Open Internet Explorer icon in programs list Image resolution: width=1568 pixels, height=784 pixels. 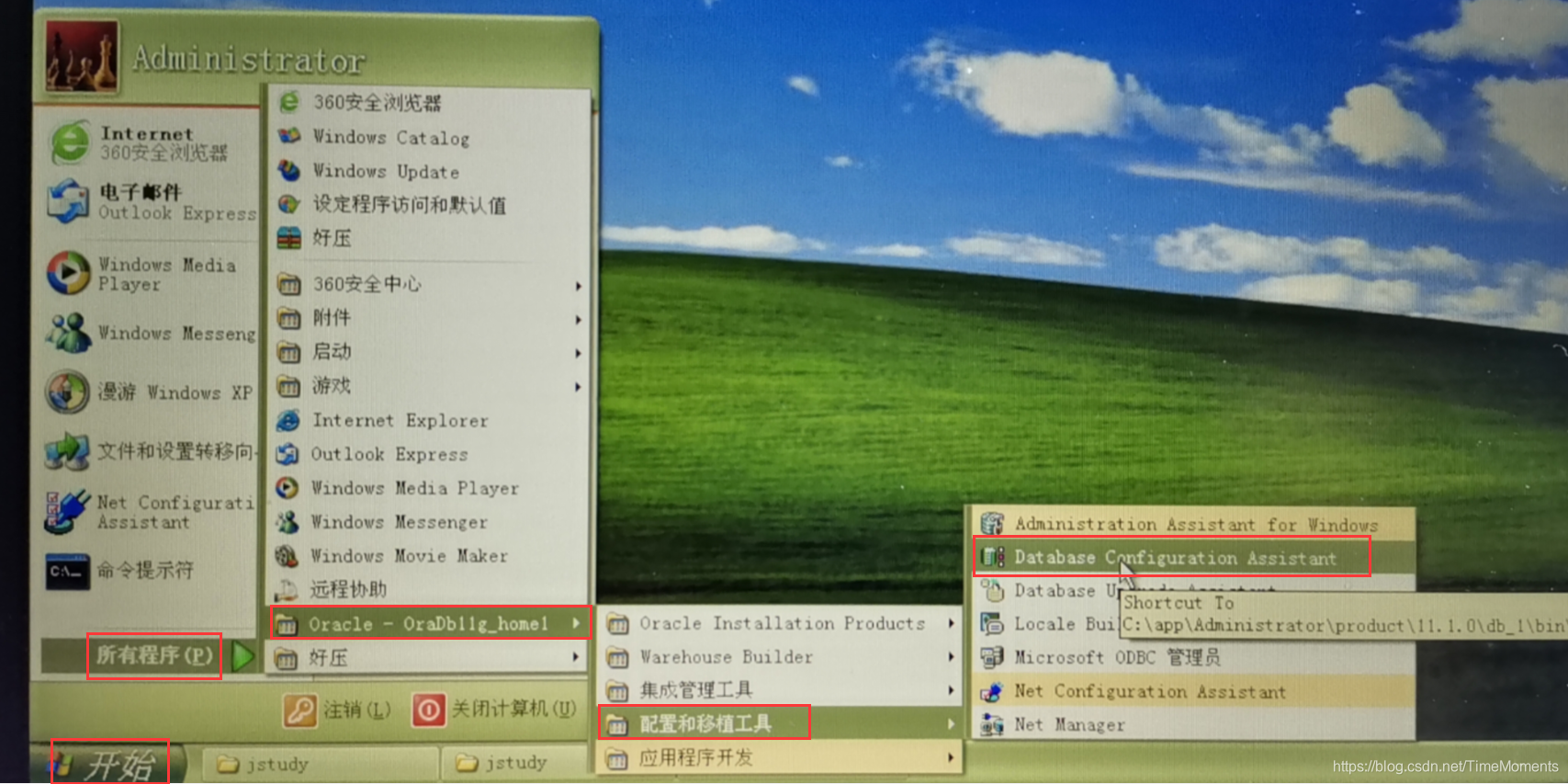click(x=288, y=420)
